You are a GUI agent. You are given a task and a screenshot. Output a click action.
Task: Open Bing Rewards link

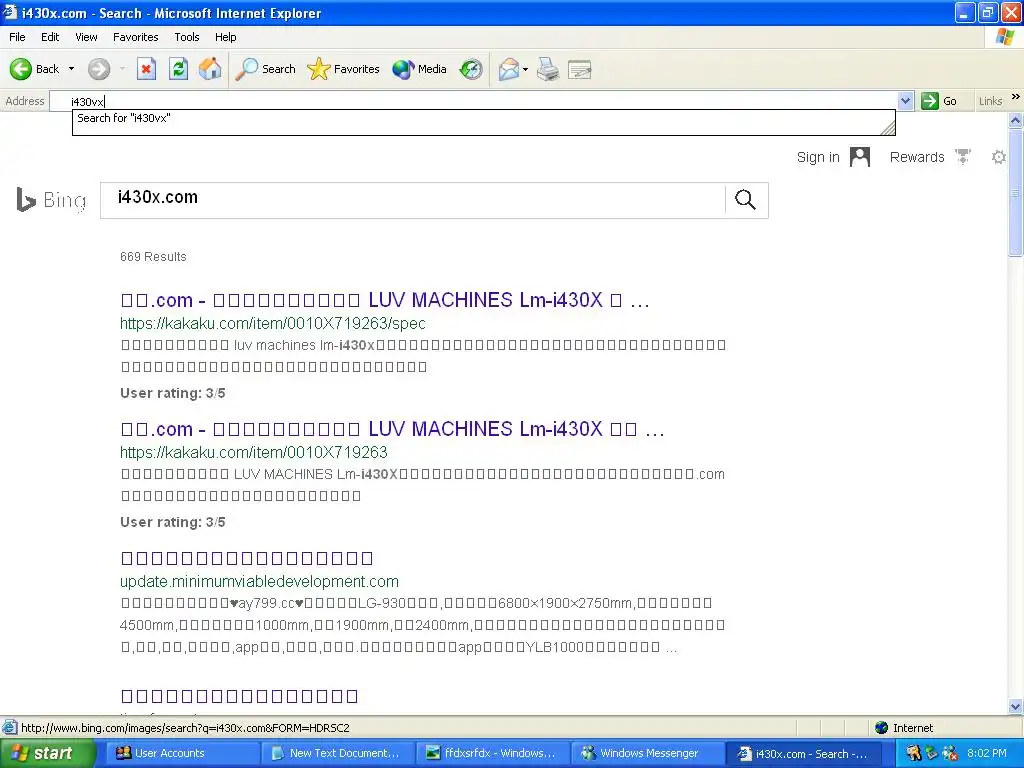[917, 157]
